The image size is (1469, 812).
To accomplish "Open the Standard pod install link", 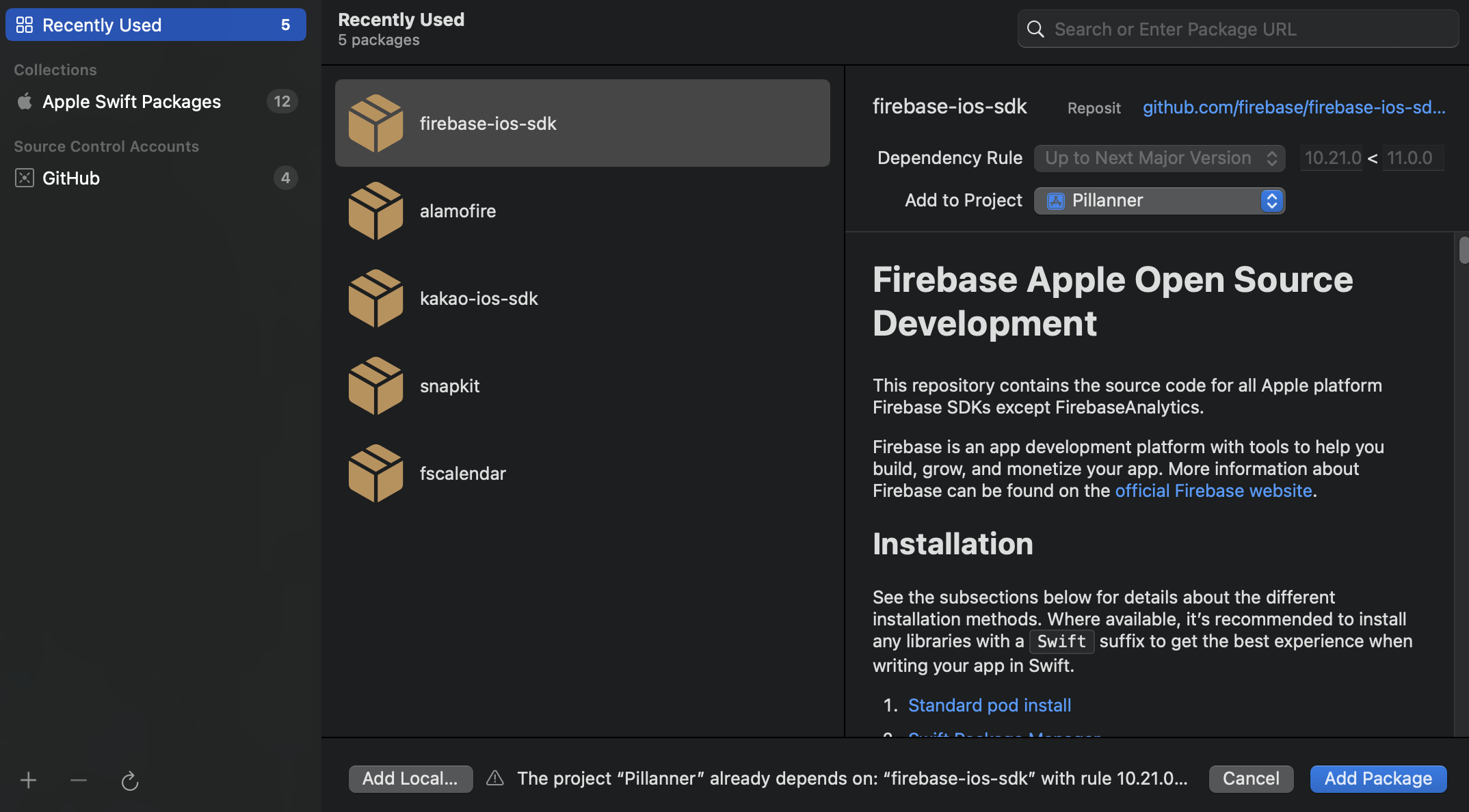I will 990,705.
